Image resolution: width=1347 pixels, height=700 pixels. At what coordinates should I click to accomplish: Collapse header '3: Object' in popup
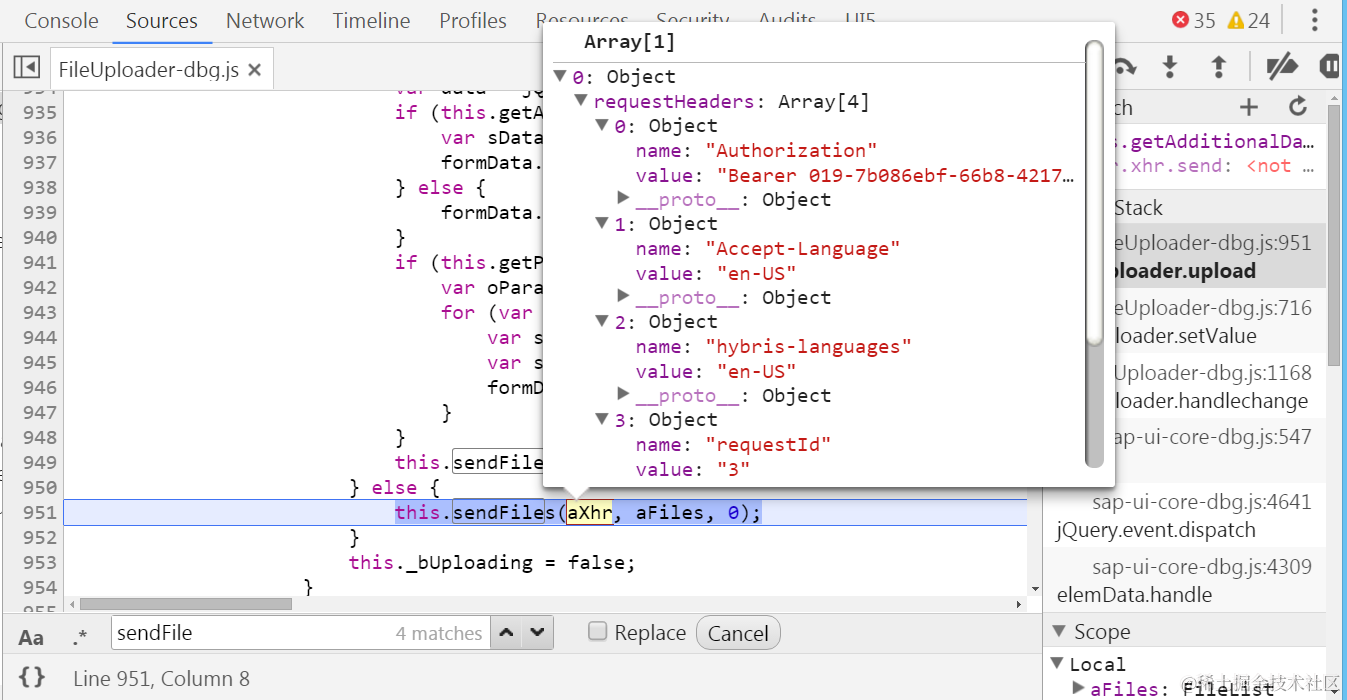click(602, 419)
